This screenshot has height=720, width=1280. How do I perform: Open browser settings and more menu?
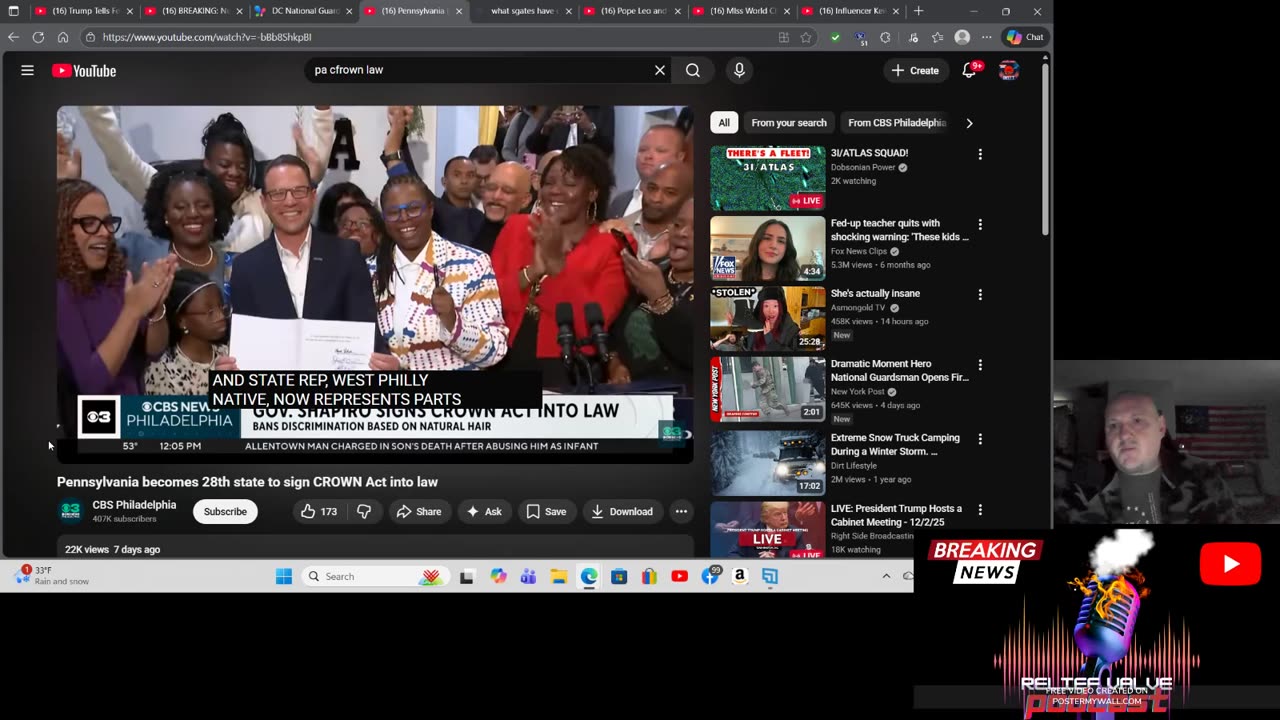point(987,37)
